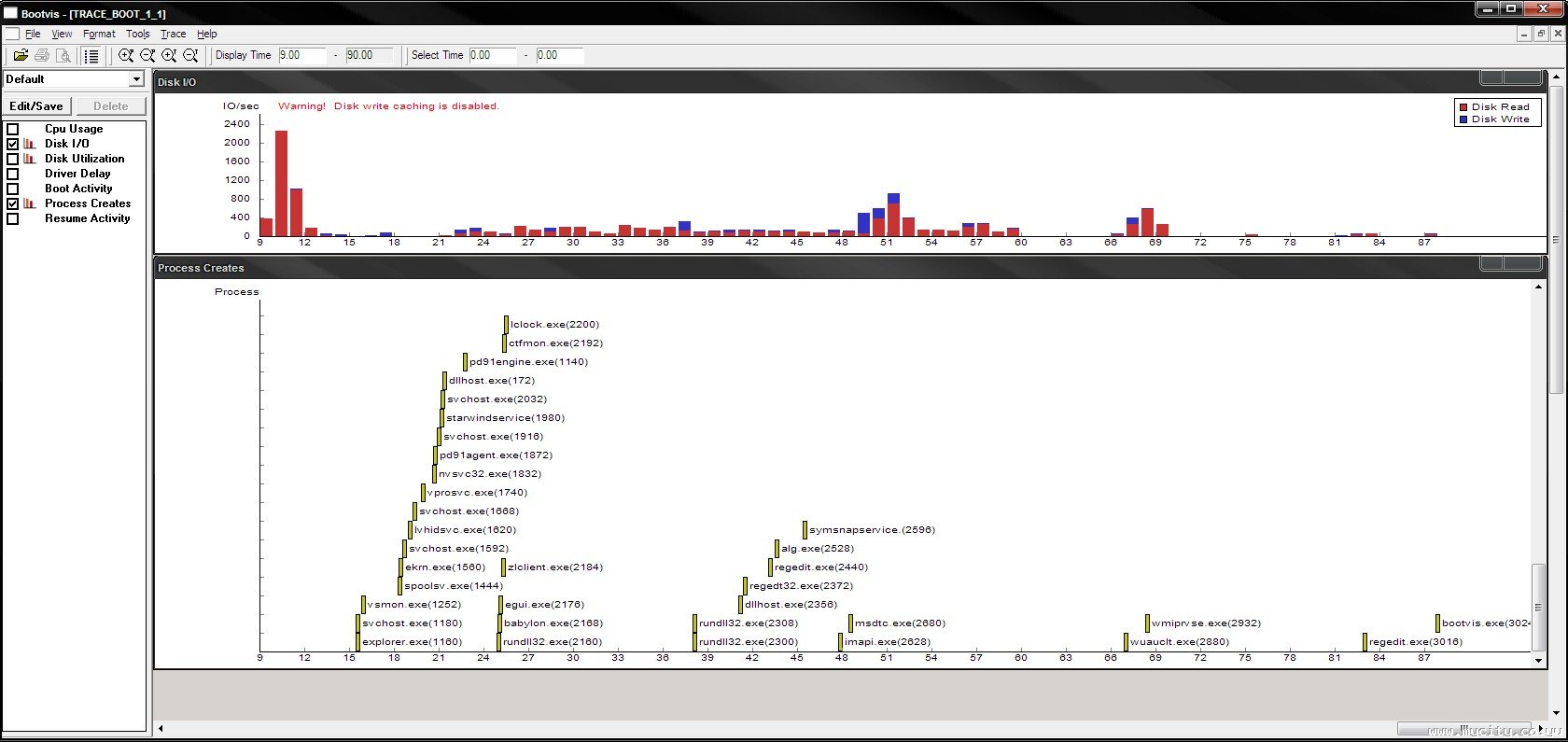Toggle the list view toolbar icon
The height and width of the screenshot is (742, 1568).
(x=91, y=56)
